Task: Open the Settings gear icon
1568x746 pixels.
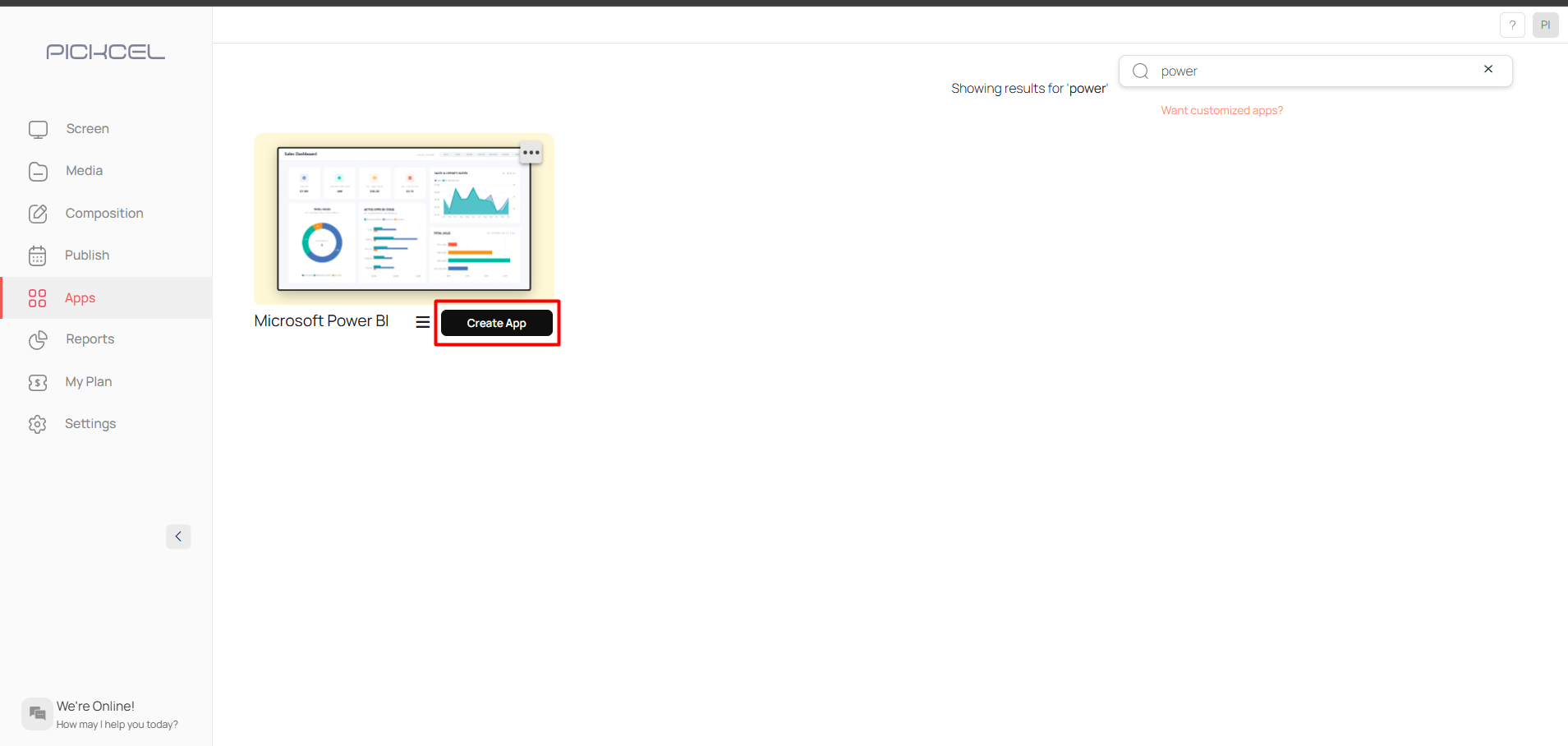Action: pos(38,424)
